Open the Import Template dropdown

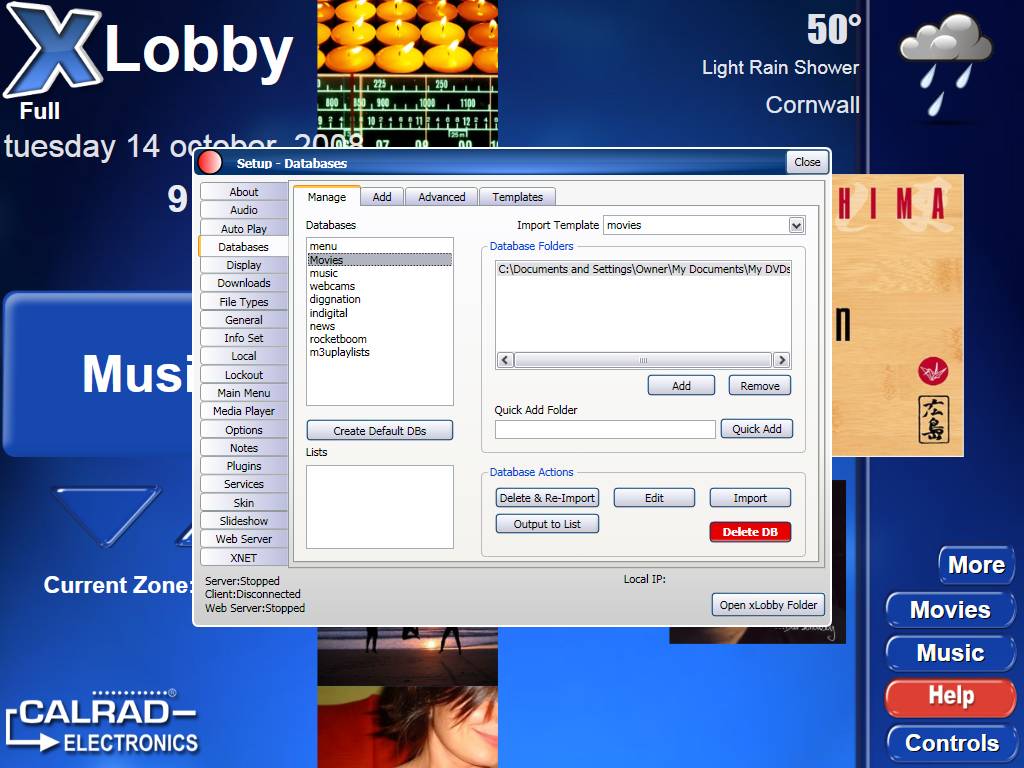[795, 225]
